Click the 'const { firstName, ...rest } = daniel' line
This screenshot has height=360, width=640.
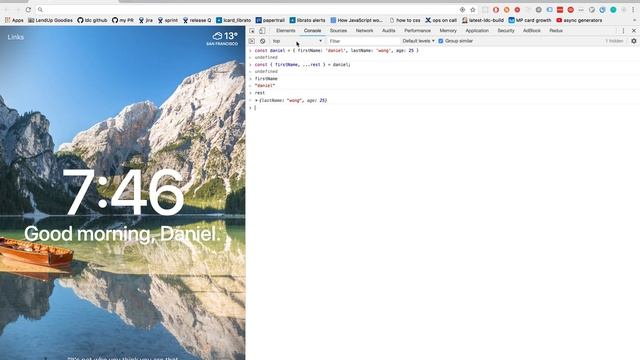tap(302, 64)
